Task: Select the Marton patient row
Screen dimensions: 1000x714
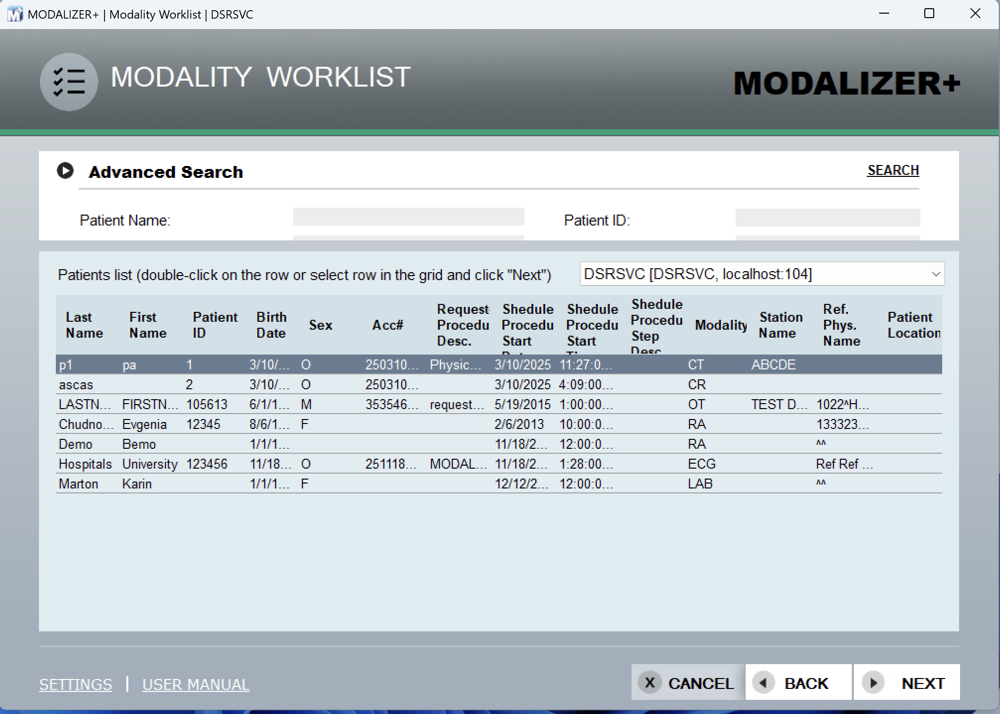Action: coord(499,483)
